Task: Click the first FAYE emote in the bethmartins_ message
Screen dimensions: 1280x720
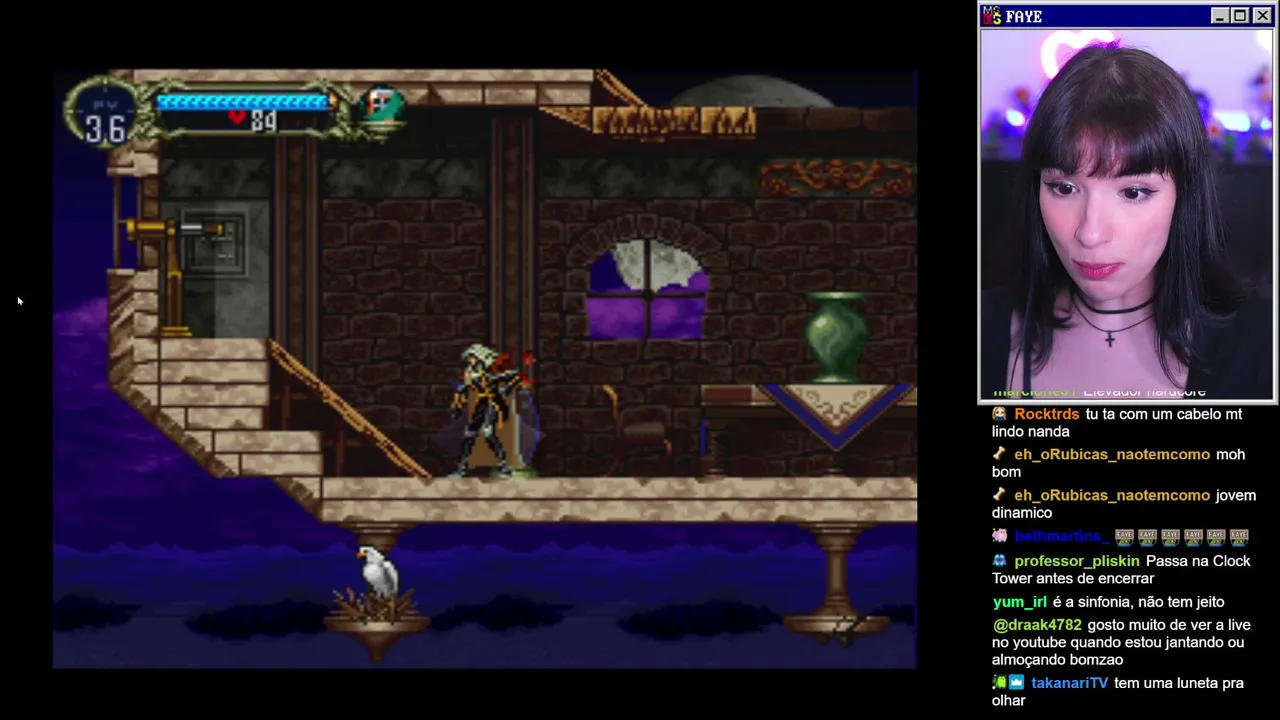Action: tap(1124, 537)
